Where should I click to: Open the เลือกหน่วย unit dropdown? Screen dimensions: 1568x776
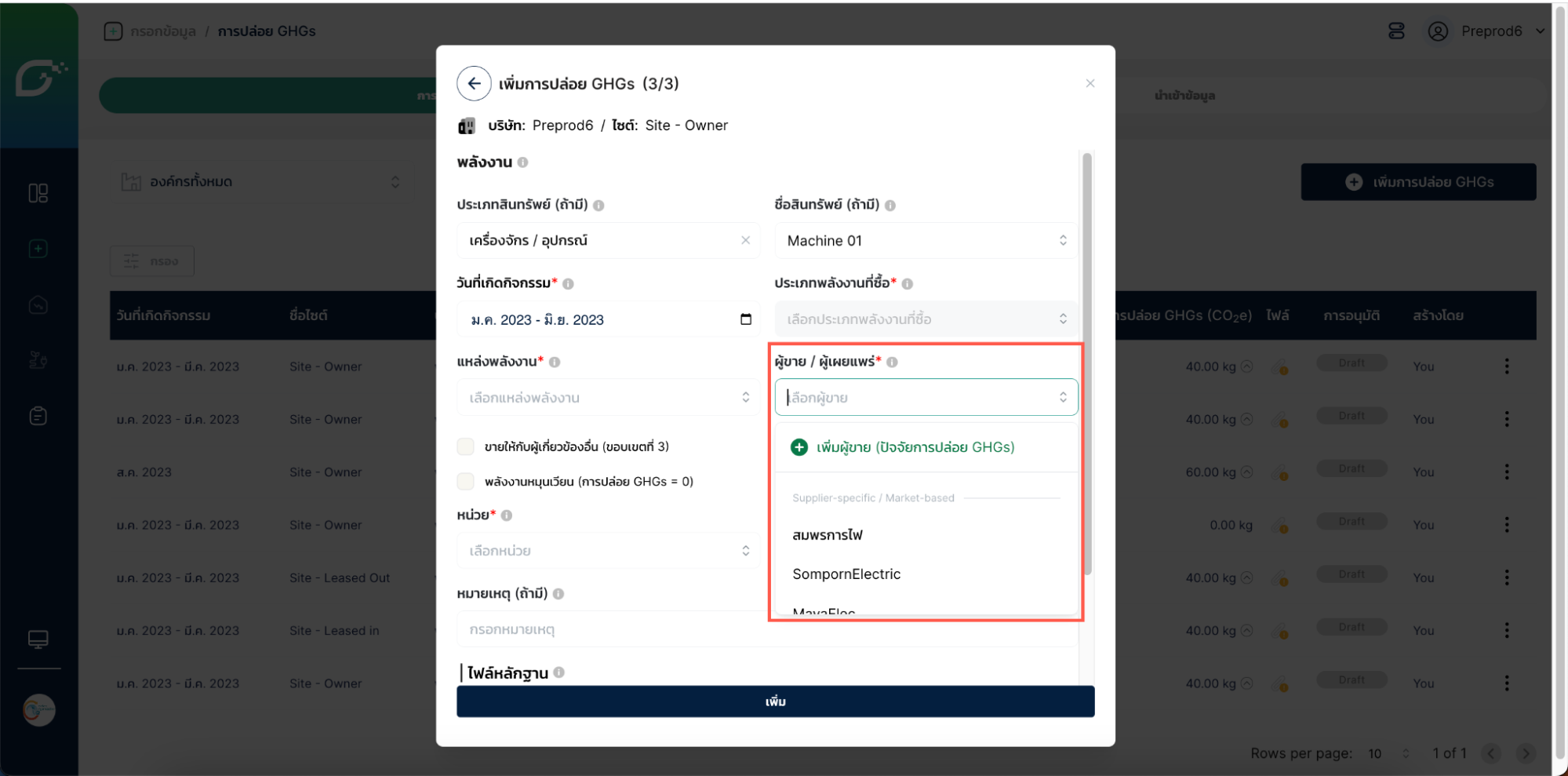(608, 551)
